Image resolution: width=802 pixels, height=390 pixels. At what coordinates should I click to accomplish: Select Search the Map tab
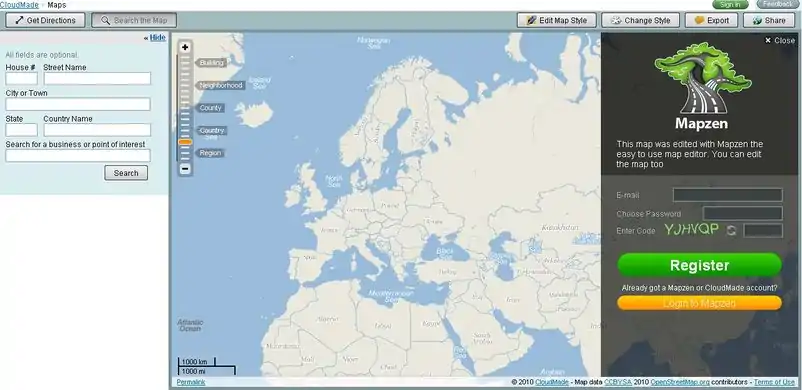coord(134,20)
